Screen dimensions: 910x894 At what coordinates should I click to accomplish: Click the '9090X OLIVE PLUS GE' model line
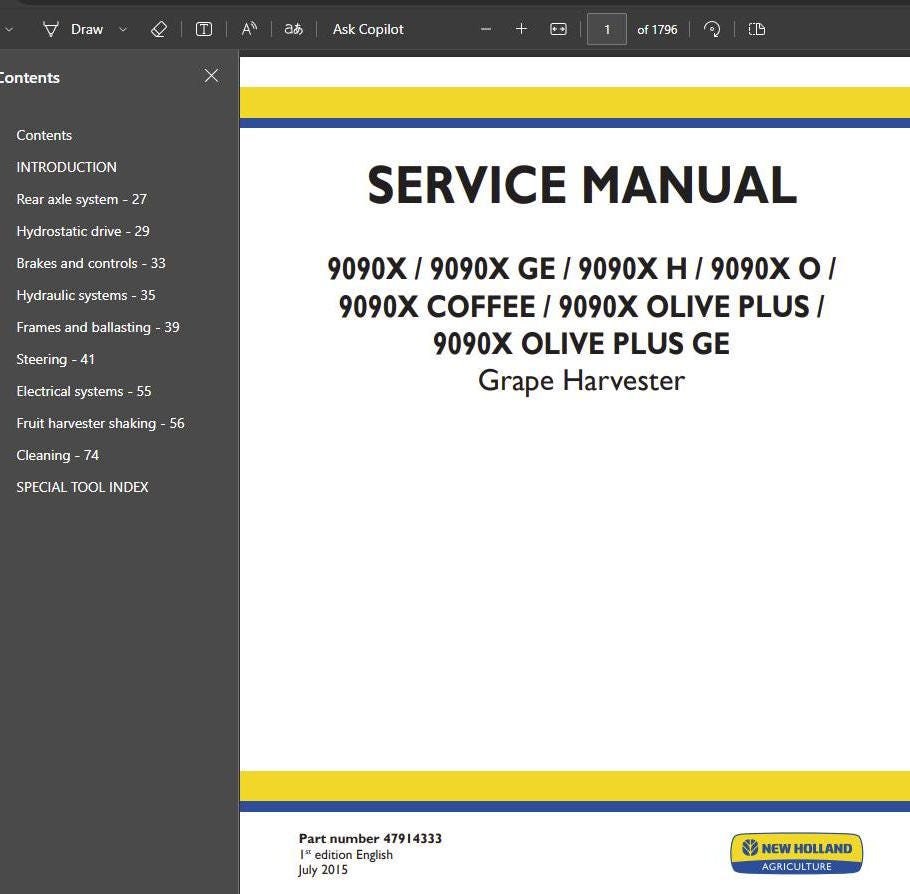coord(582,343)
